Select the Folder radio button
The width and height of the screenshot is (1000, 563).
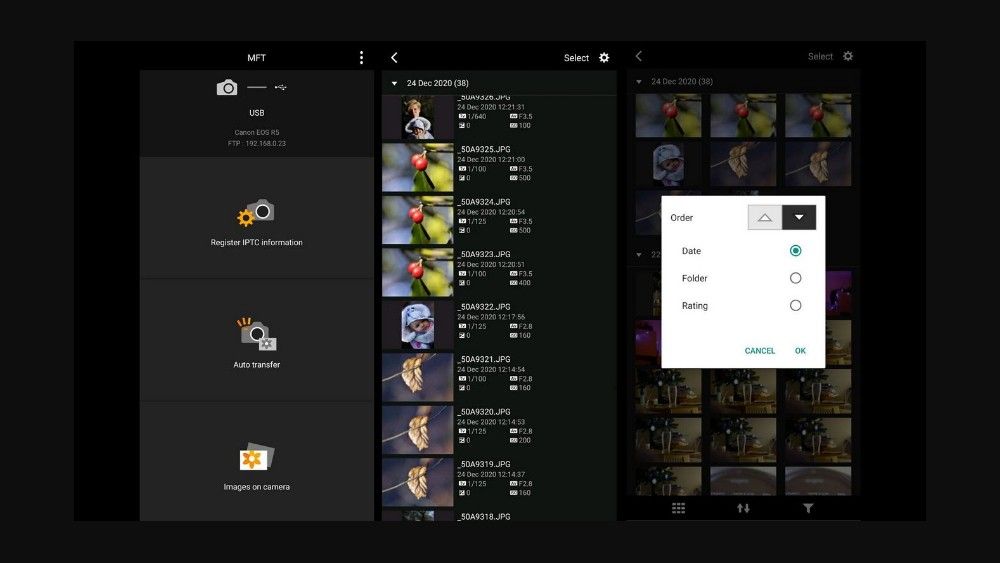click(x=795, y=278)
